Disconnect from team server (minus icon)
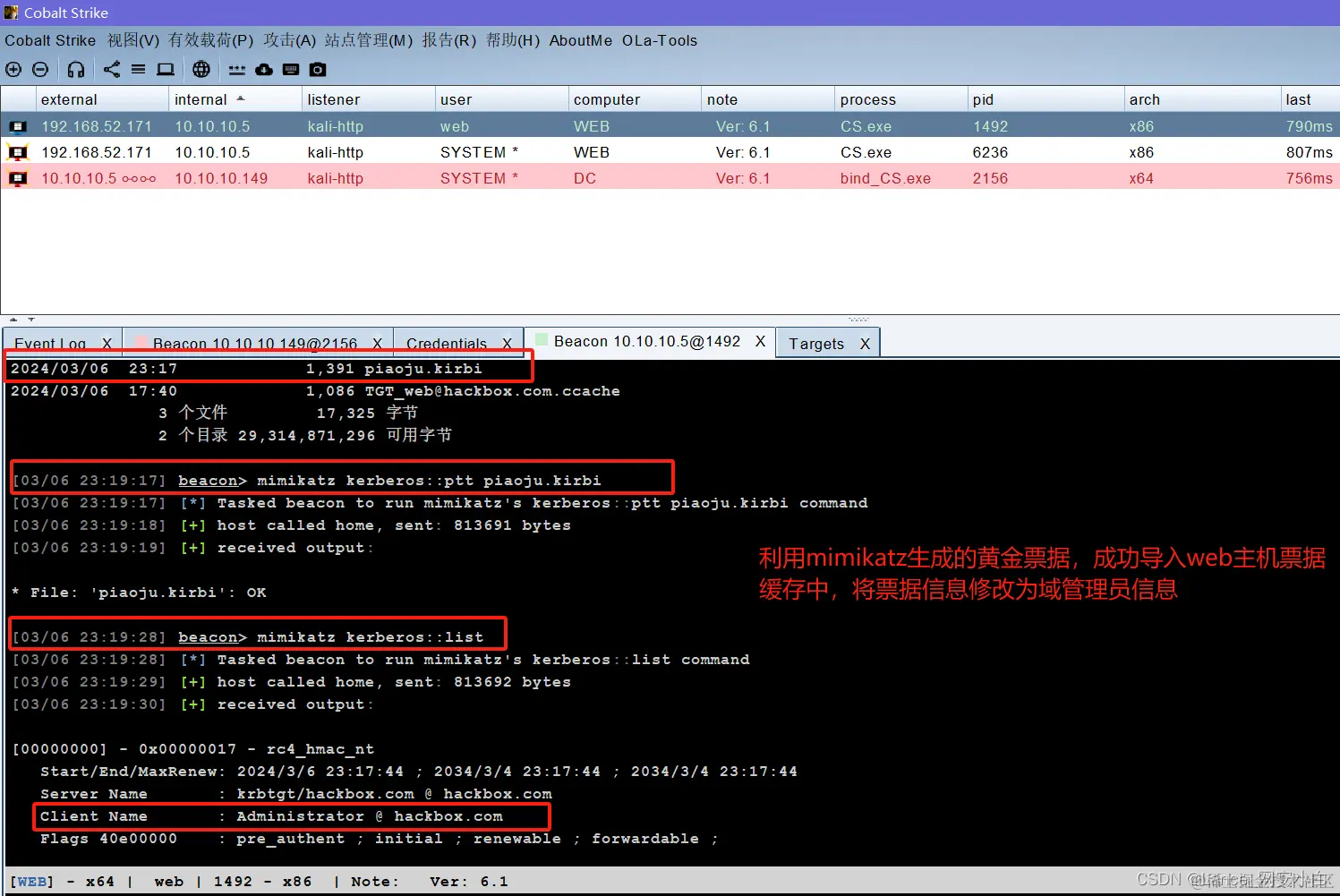Screen dimensions: 1340x896 click(x=40, y=70)
